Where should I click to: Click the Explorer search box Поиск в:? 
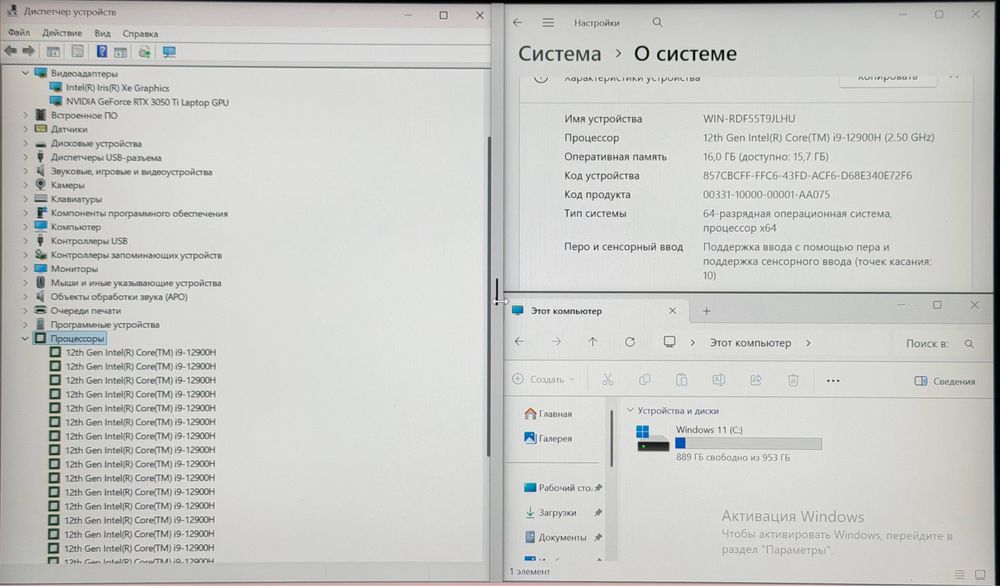(x=938, y=343)
